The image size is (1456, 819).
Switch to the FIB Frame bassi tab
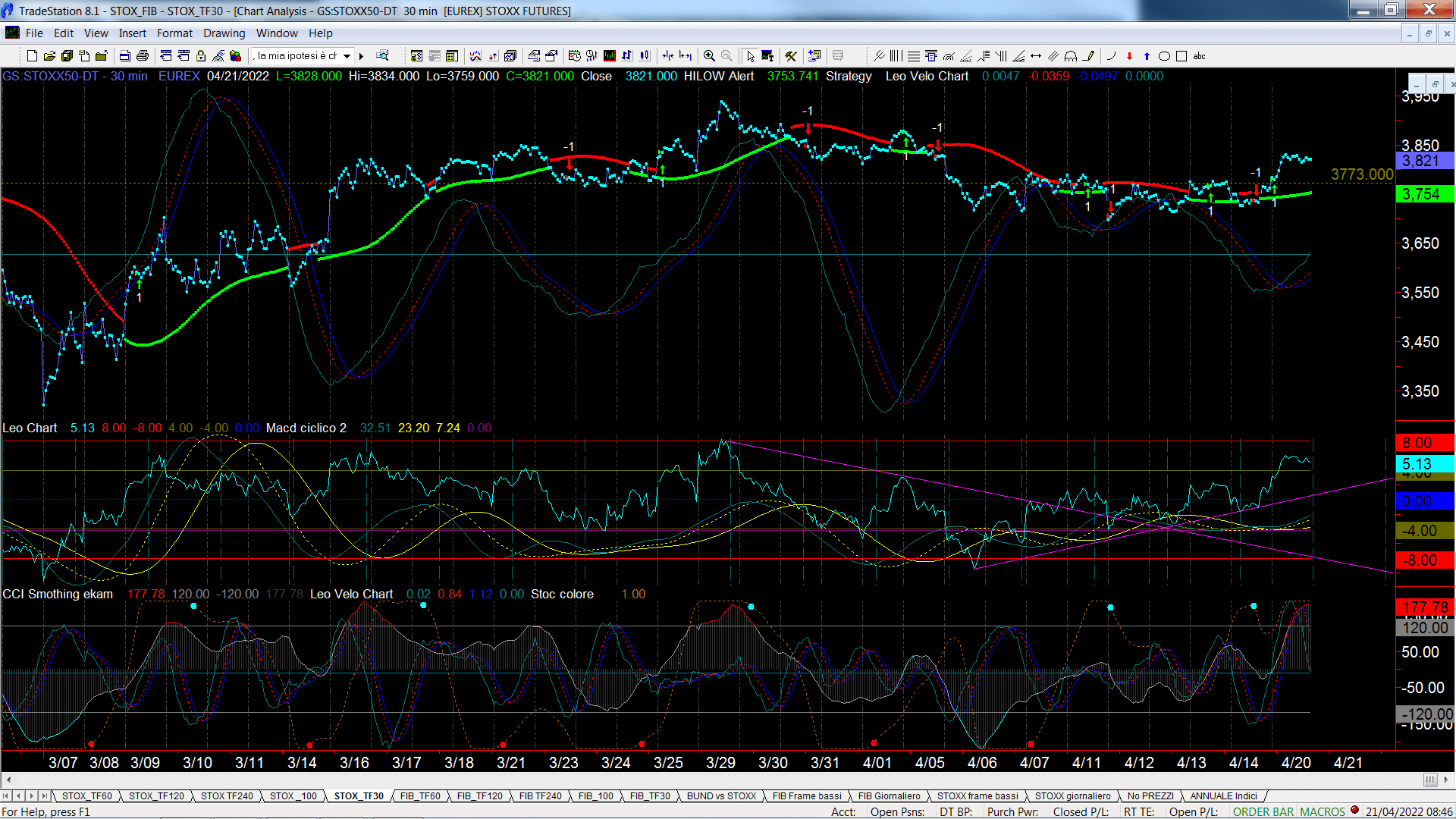click(x=807, y=796)
